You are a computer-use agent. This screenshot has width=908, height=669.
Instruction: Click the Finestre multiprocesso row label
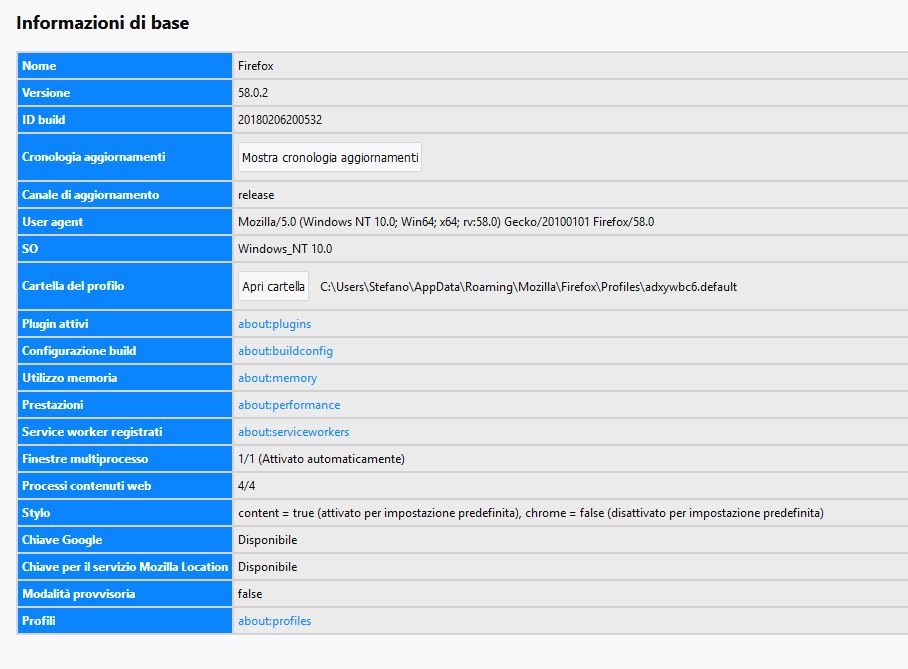tap(85, 459)
